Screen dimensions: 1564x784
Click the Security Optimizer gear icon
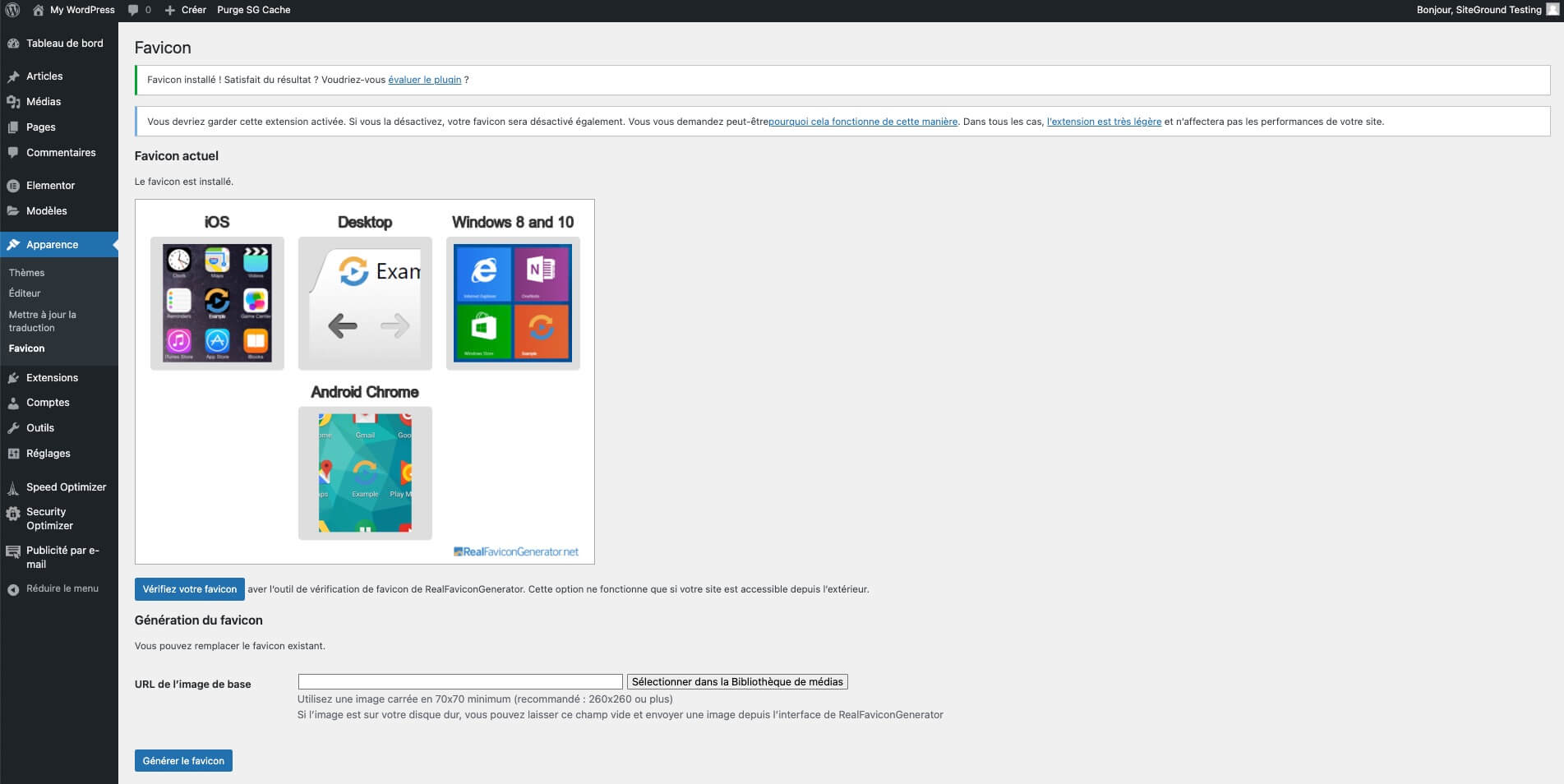pyautogui.click(x=13, y=514)
